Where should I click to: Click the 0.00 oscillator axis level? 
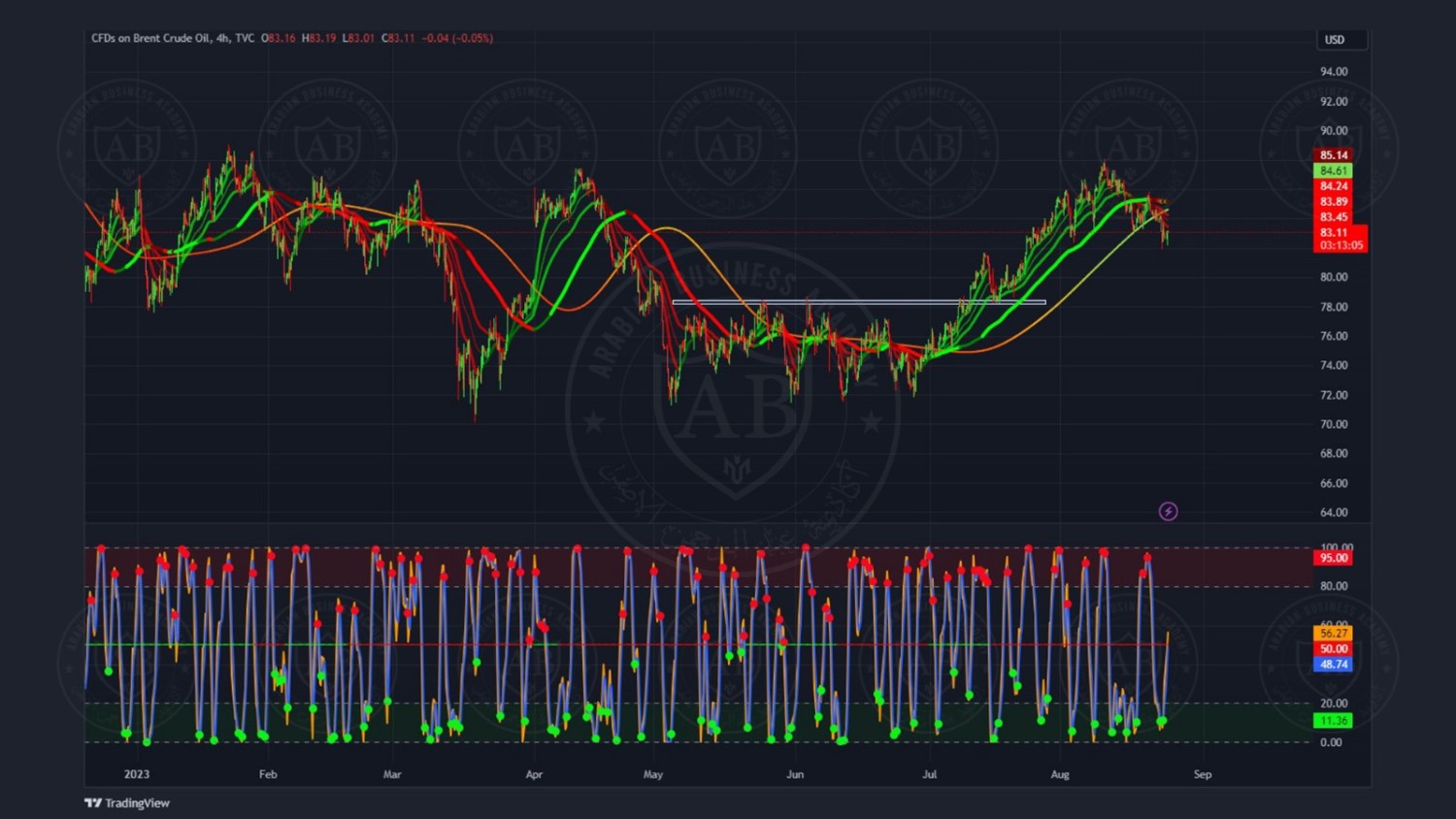pyautogui.click(x=1331, y=742)
